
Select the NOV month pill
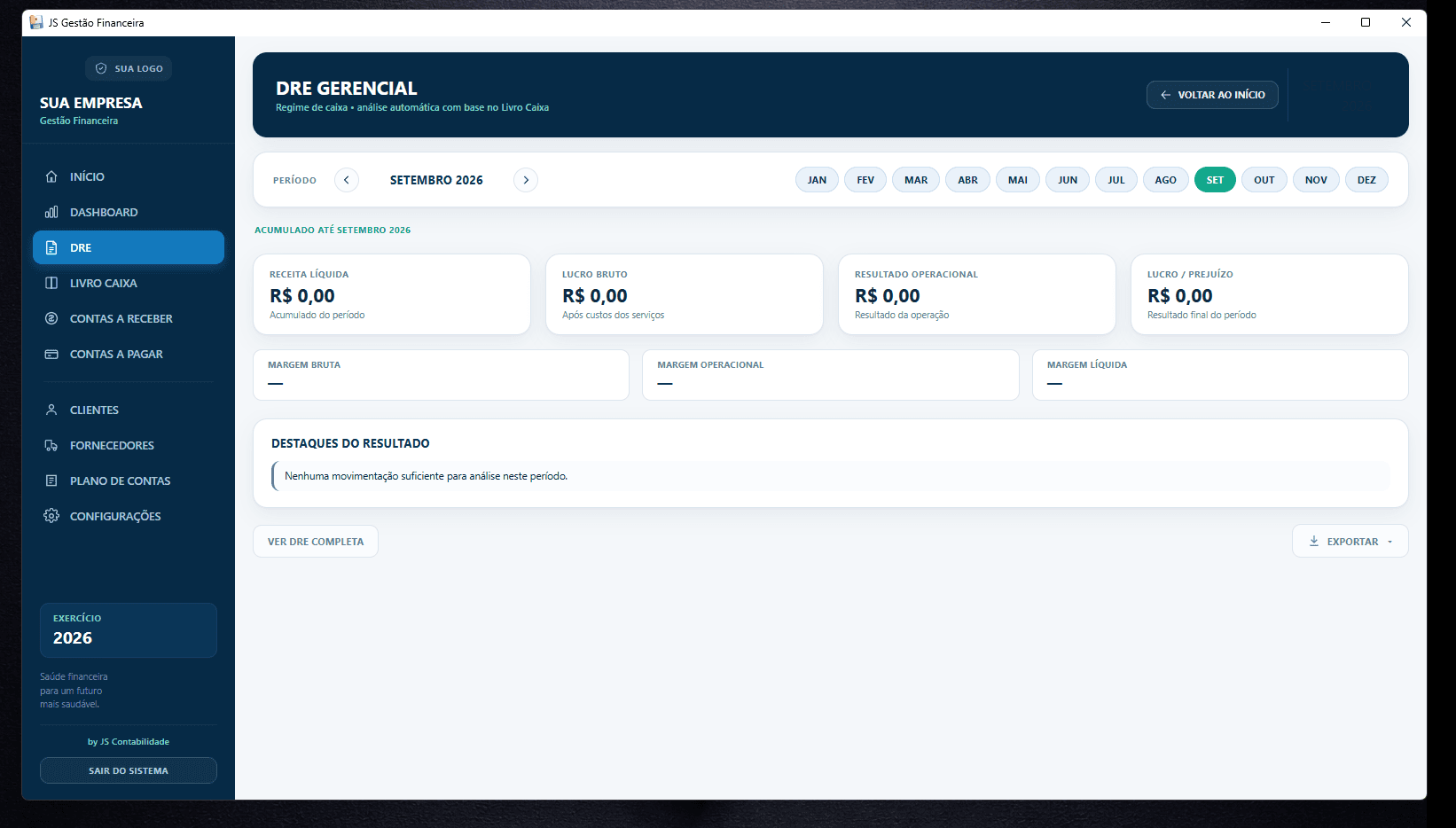[1316, 180]
